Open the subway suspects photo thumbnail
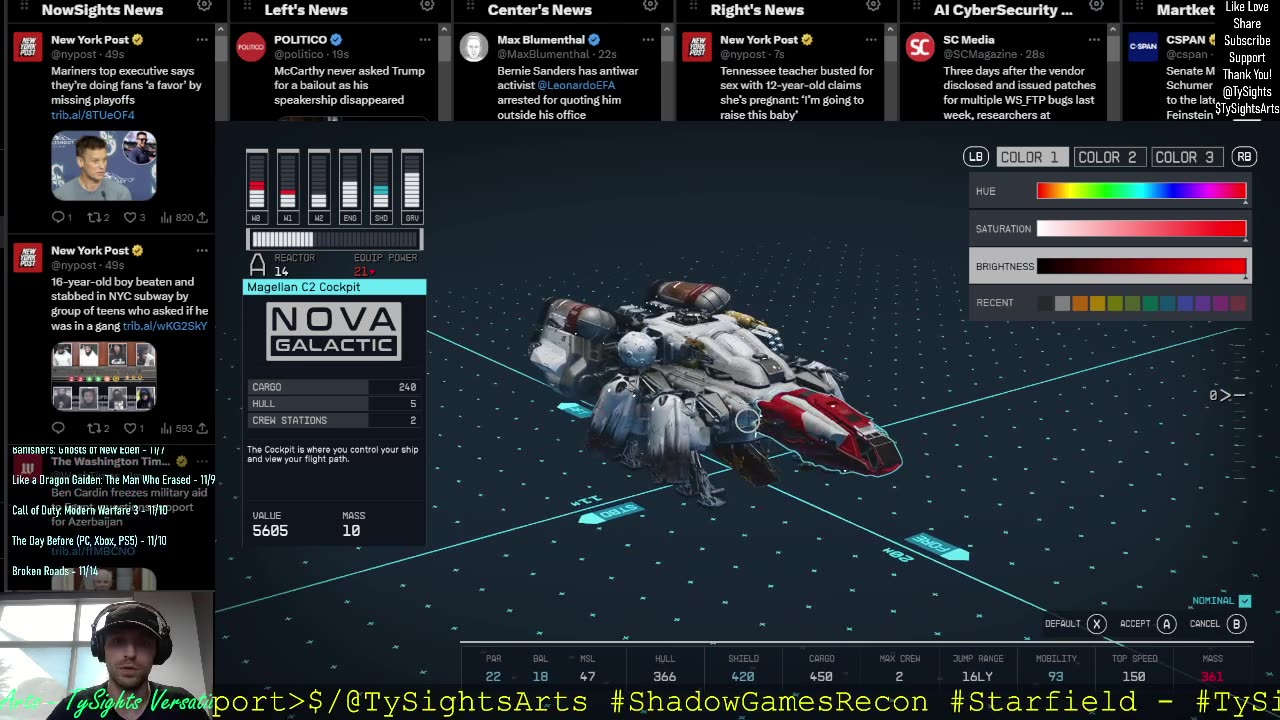Viewport: 1280px width, 720px height. (104, 377)
